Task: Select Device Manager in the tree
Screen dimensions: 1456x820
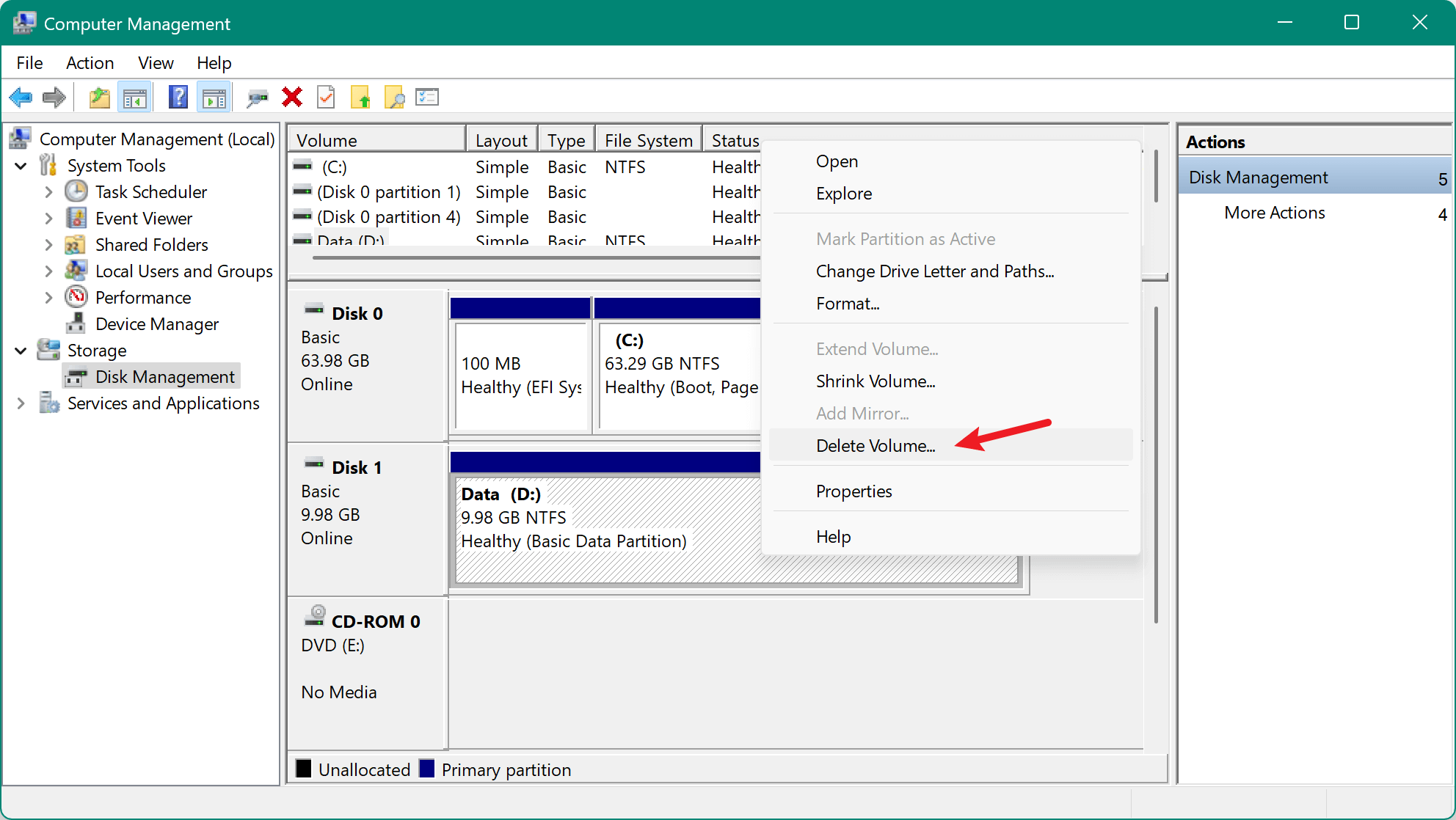Action: coord(156,324)
